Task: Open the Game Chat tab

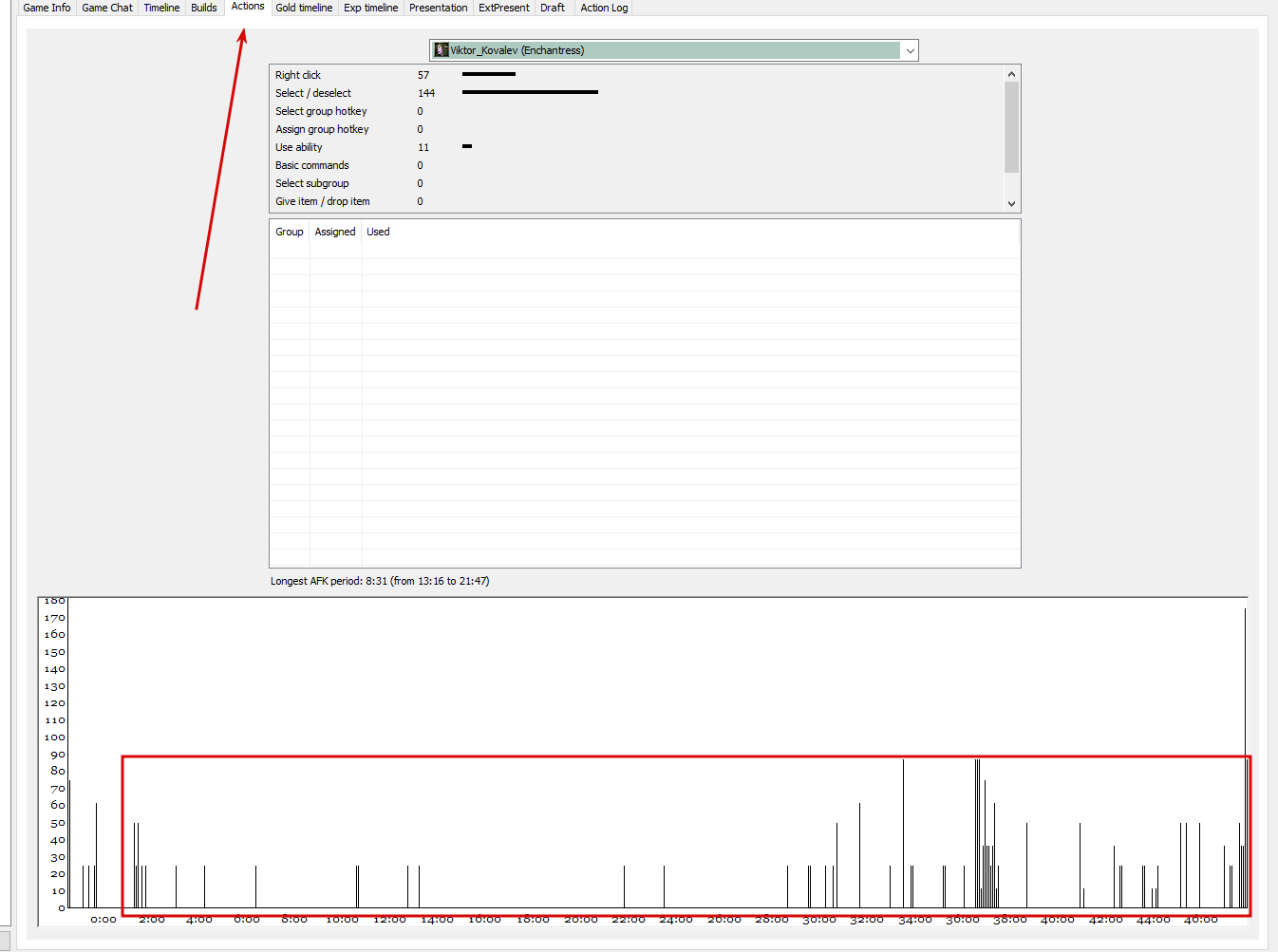Action: tap(107, 8)
